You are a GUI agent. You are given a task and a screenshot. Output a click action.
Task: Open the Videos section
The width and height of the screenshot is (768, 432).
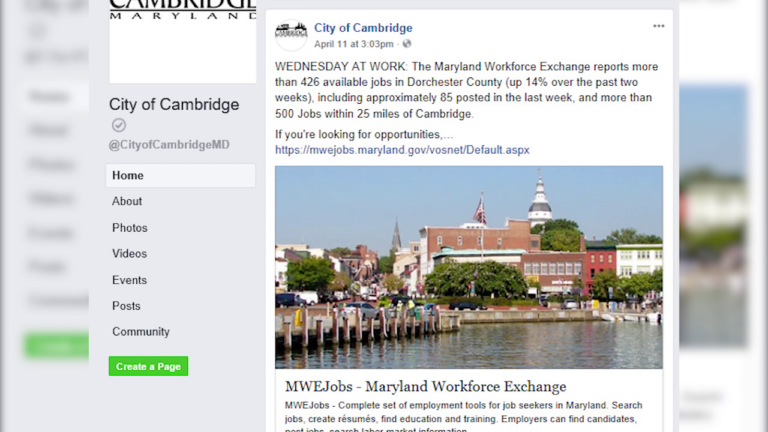click(x=129, y=254)
